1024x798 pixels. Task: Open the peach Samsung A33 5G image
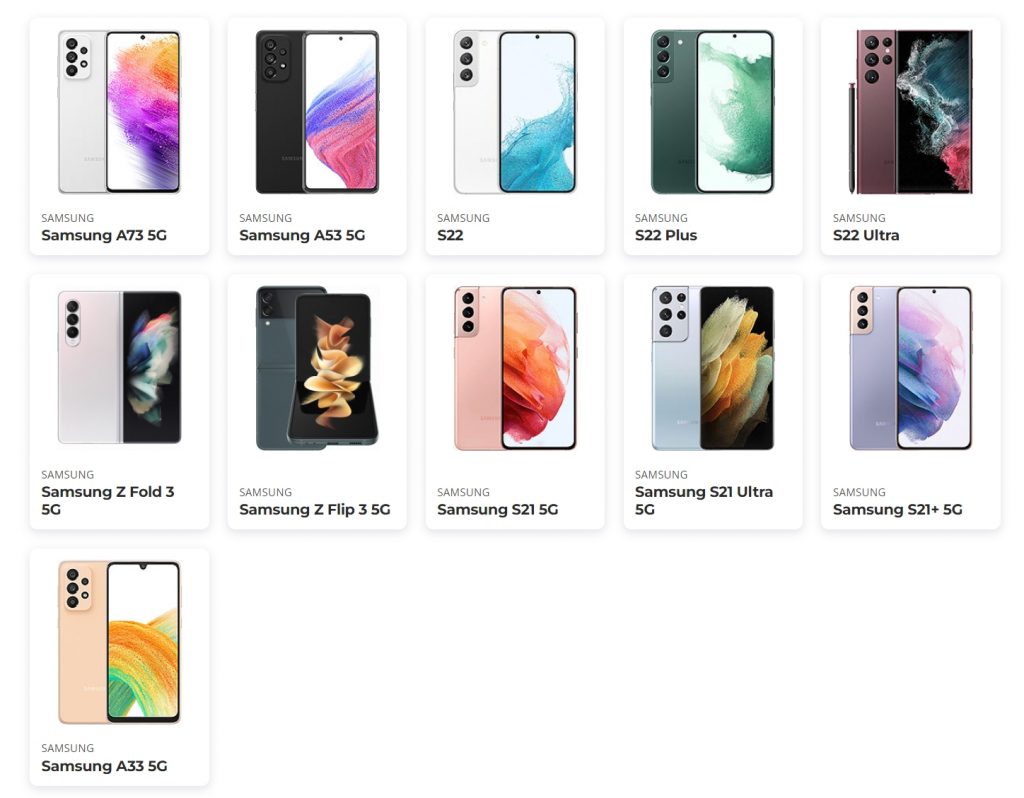[x=119, y=642]
